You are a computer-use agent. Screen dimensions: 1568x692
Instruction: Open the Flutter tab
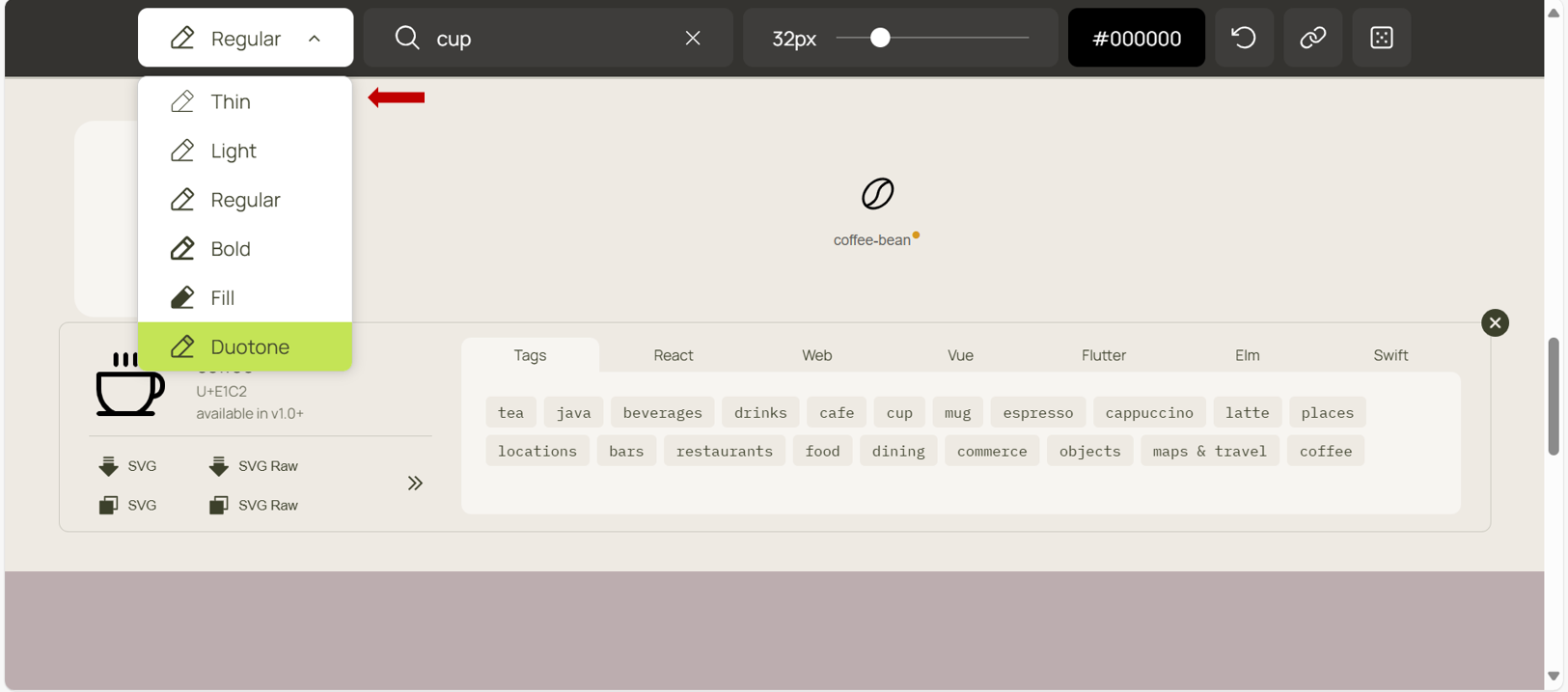point(1103,355)
